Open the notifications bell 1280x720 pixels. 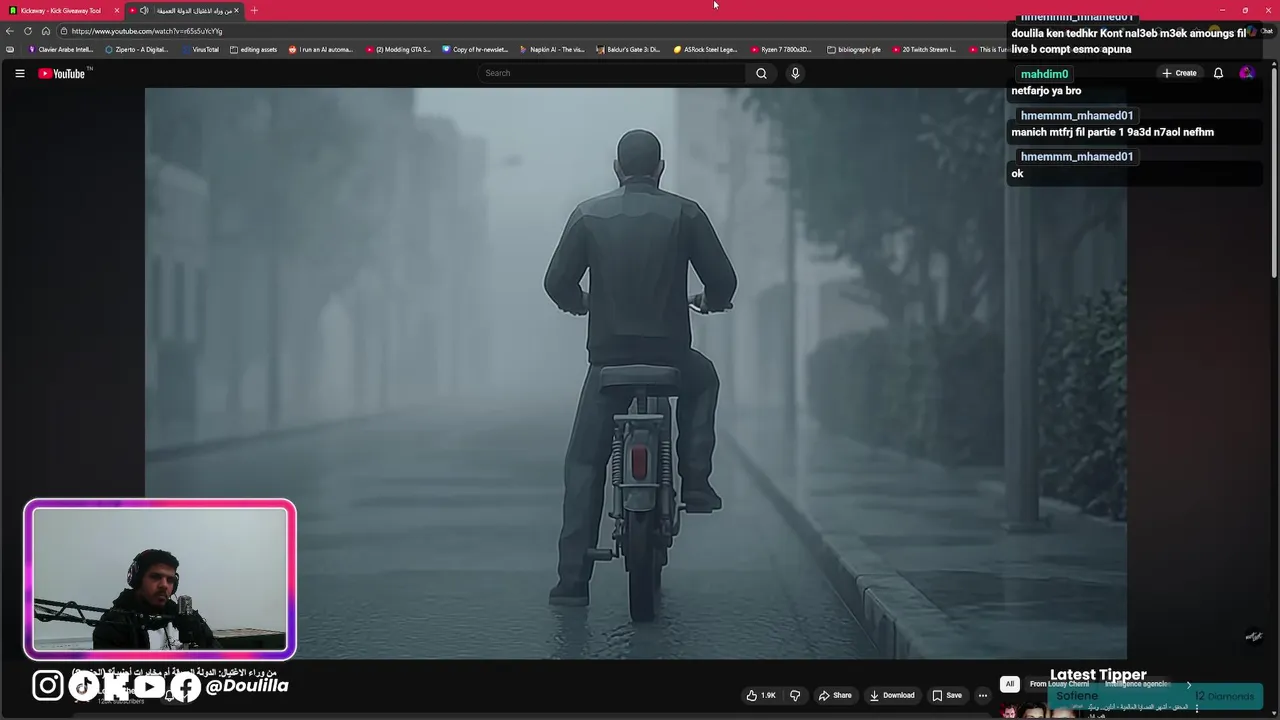1218,73
